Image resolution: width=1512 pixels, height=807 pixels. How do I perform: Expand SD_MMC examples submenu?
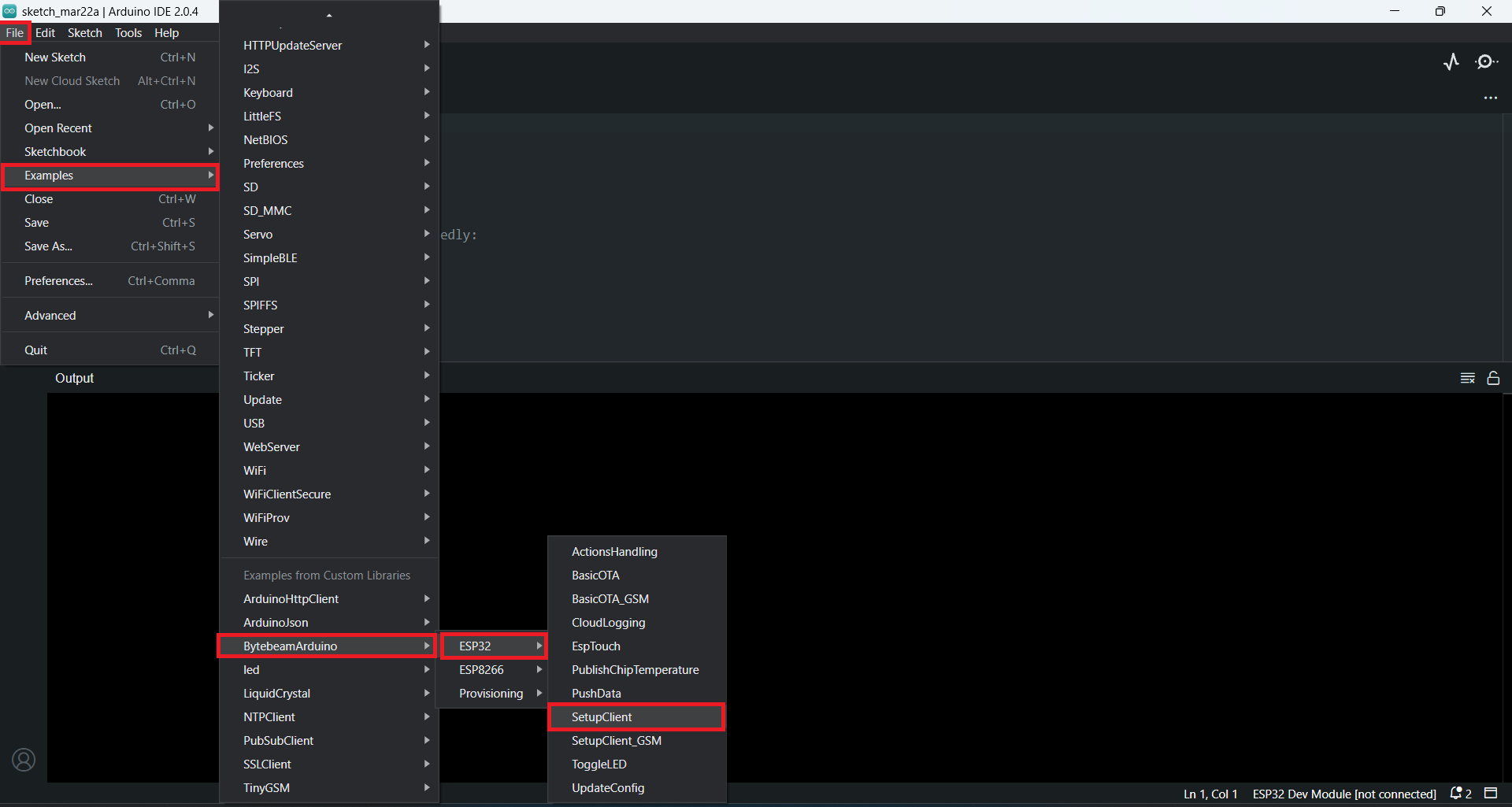pos(328,211)
